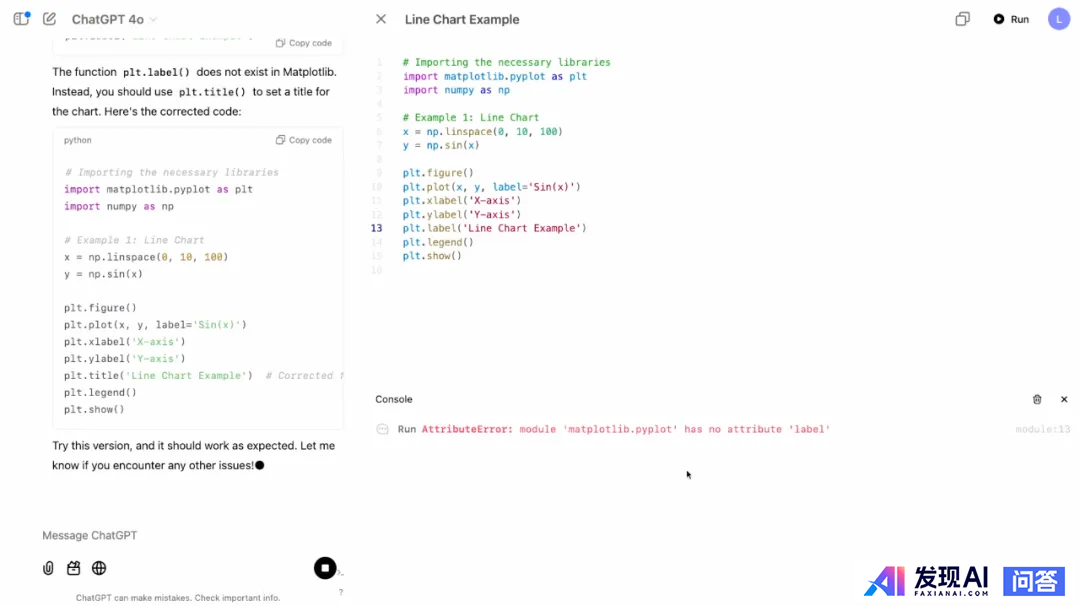
Task: Click the plt.plot line in canvas editor
Action: (x=492, y=187)
